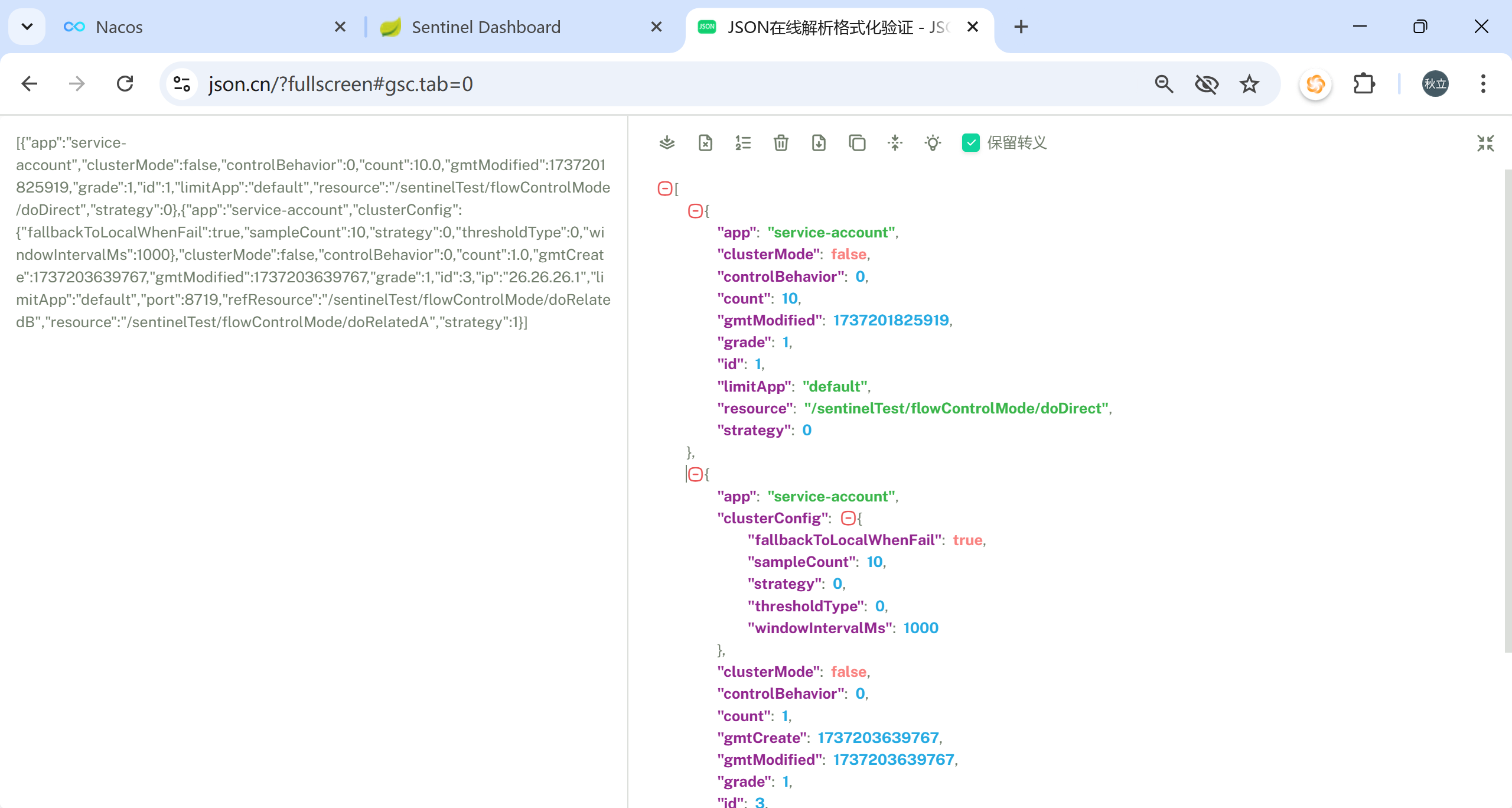Screen dimensions: 1512x808
Task: Click the file download save icon
Action: 819,143
